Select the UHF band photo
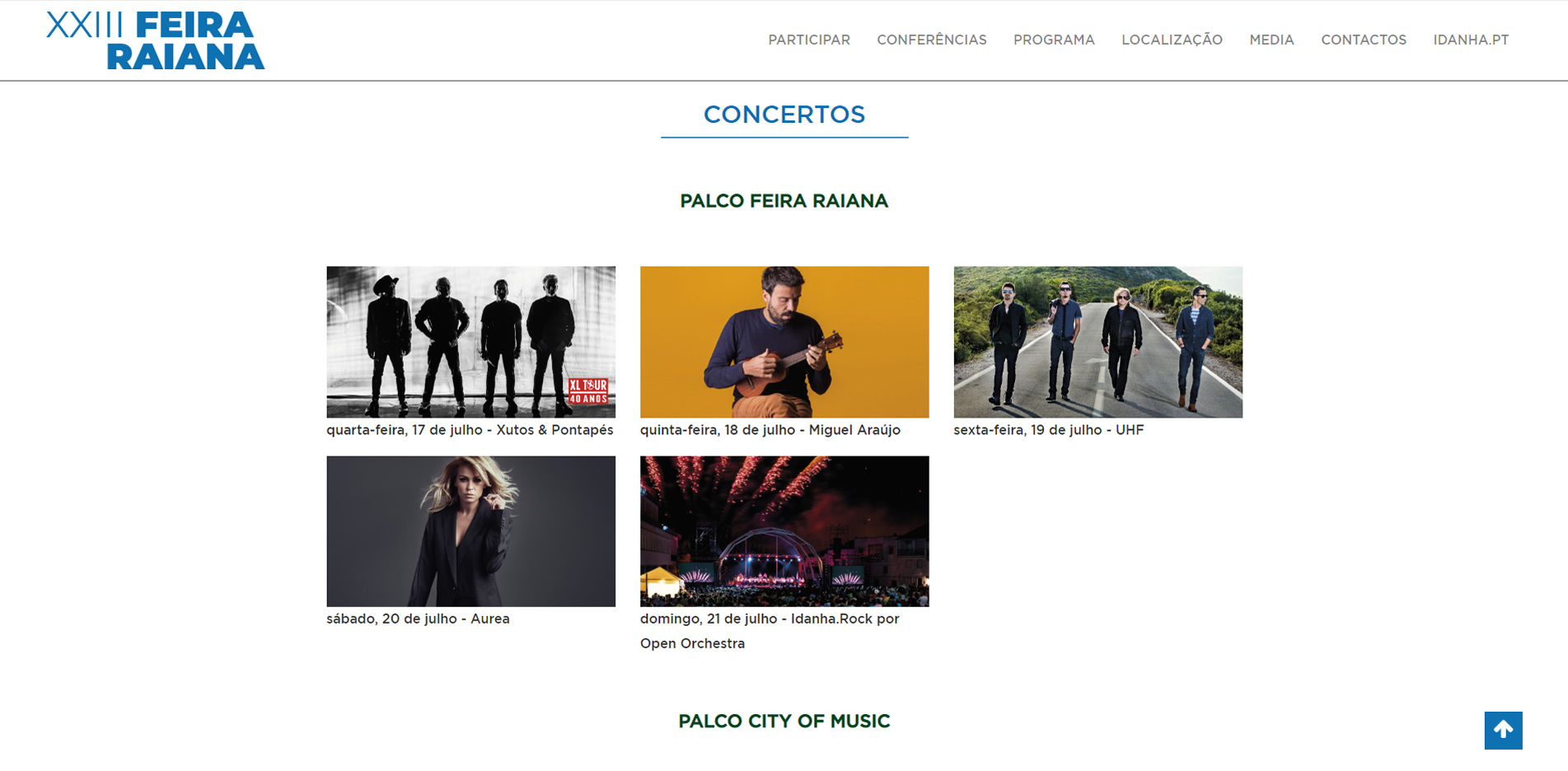 pos(1098,342)
